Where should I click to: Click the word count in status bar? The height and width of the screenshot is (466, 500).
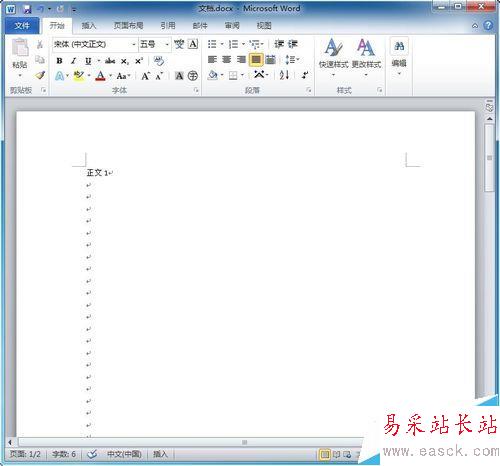[x=64, y=454]
